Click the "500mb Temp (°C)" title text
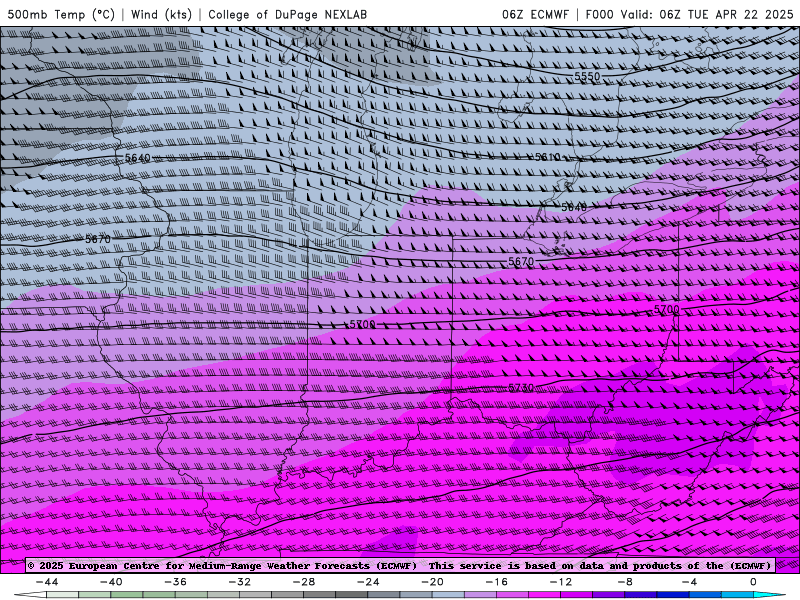Screen dimensions: 800x600 coord(61,14)
